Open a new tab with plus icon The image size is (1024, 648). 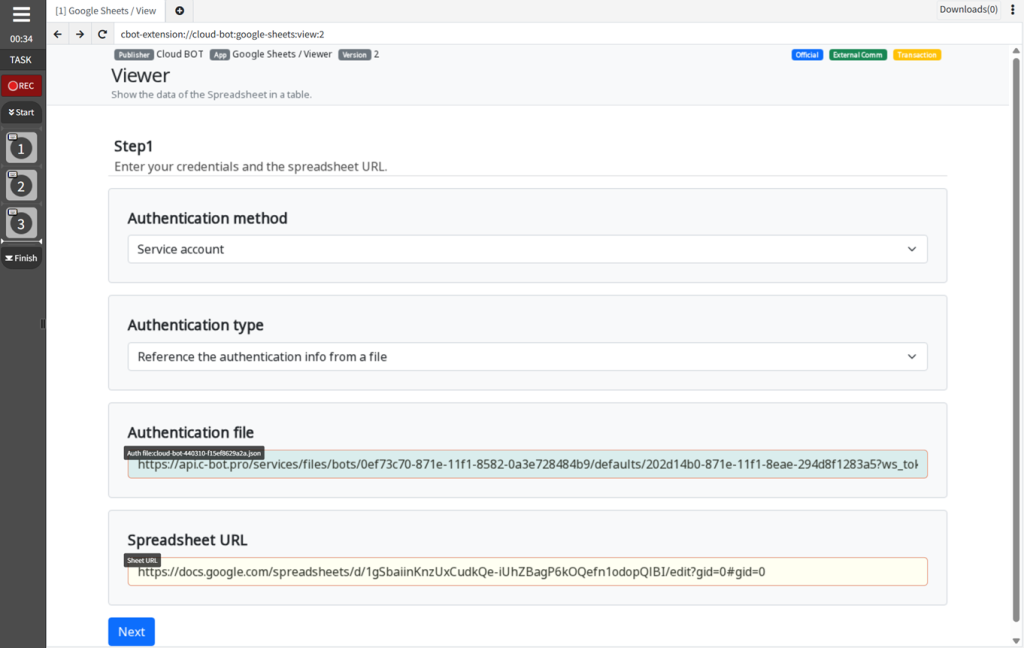click(x=180, y=10)
